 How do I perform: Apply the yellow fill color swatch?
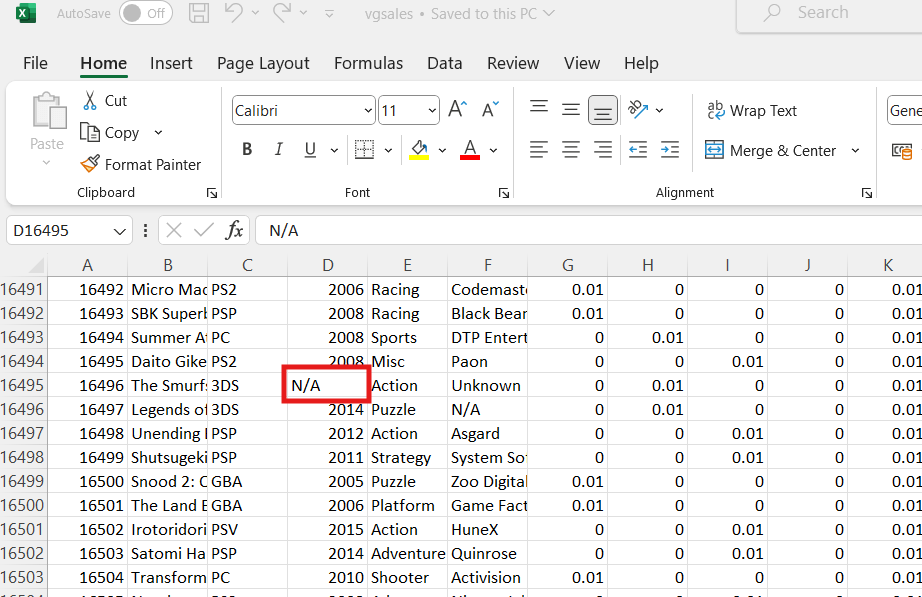(x=419, y=150)
